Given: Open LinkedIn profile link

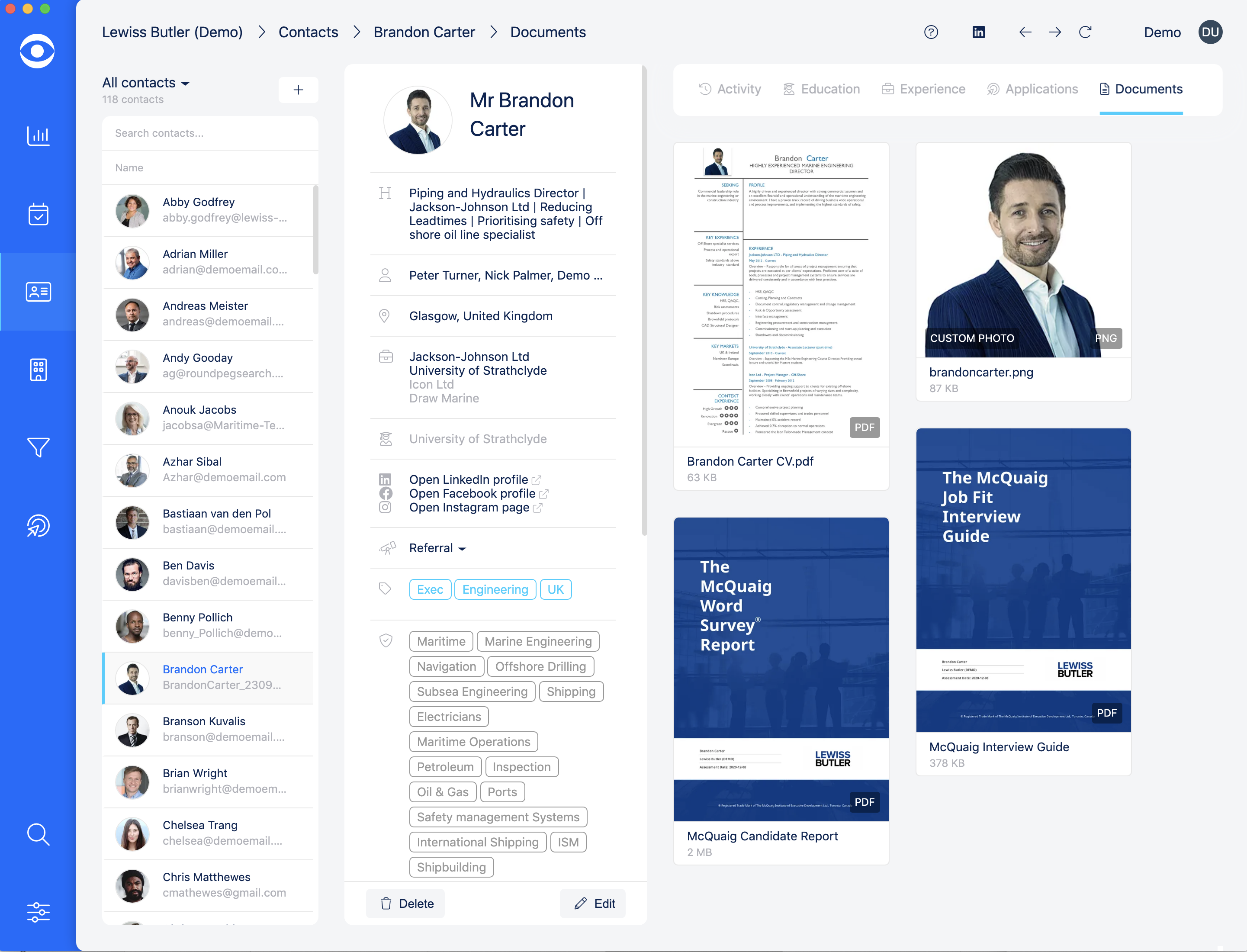Looking at the screenshot, I should tap(469, 479).
